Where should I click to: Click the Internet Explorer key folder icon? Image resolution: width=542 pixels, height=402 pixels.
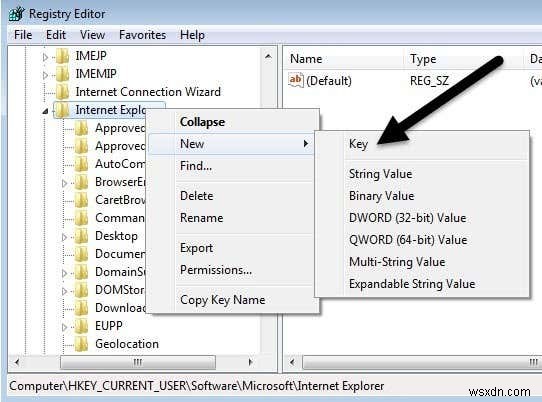[63, 110]
